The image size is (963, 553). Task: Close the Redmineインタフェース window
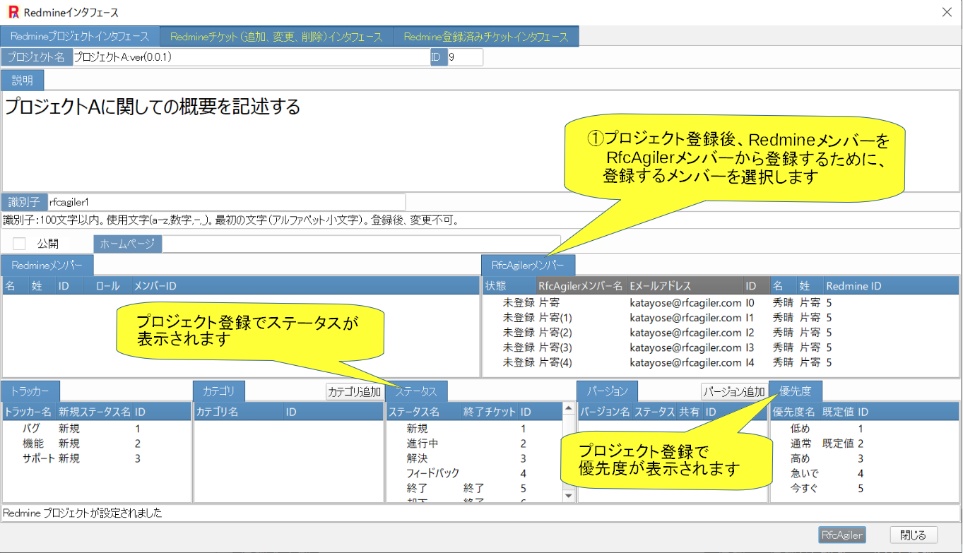pyautogui.click(x=947, y=12)
